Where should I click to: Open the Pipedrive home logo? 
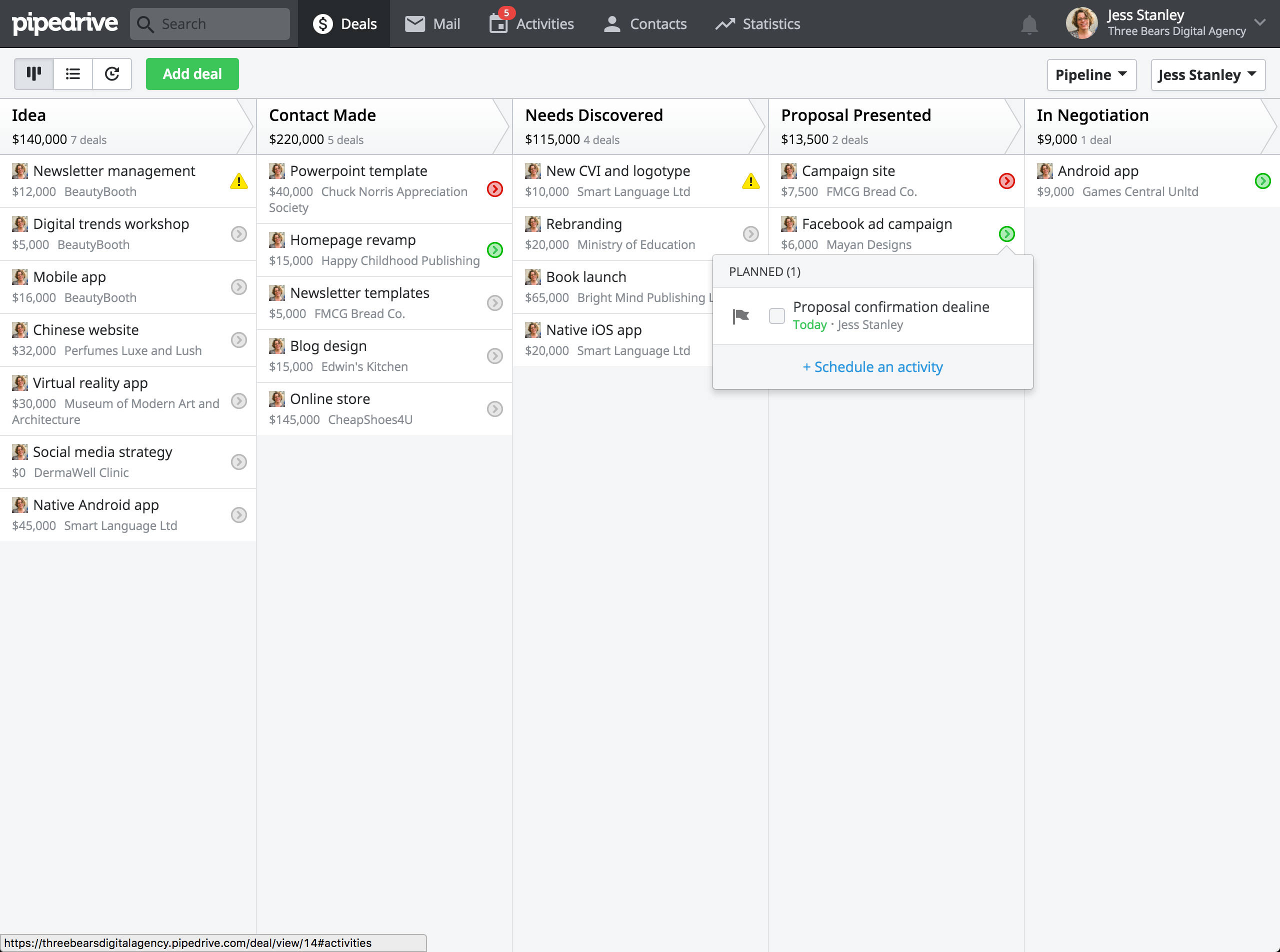pyautogui.click(x=64, y=23)
